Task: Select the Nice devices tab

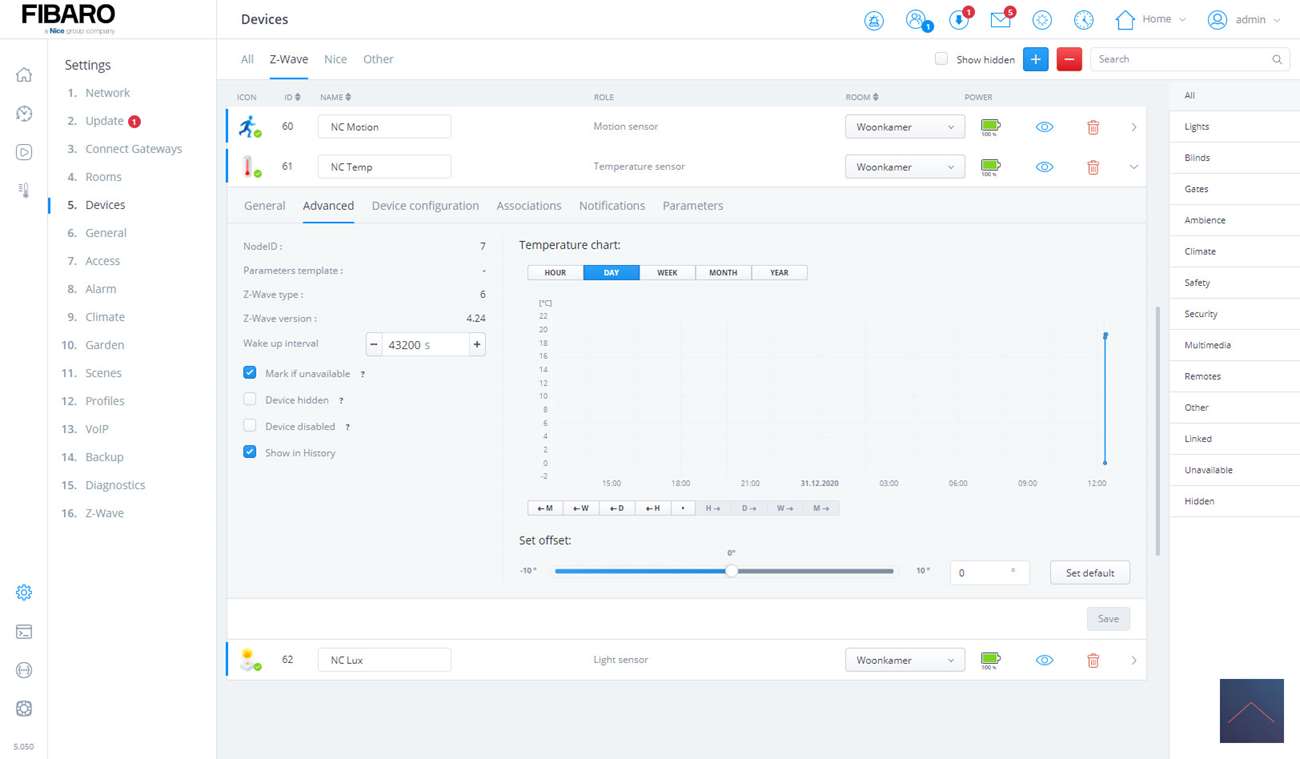Action: coord(335,60)
